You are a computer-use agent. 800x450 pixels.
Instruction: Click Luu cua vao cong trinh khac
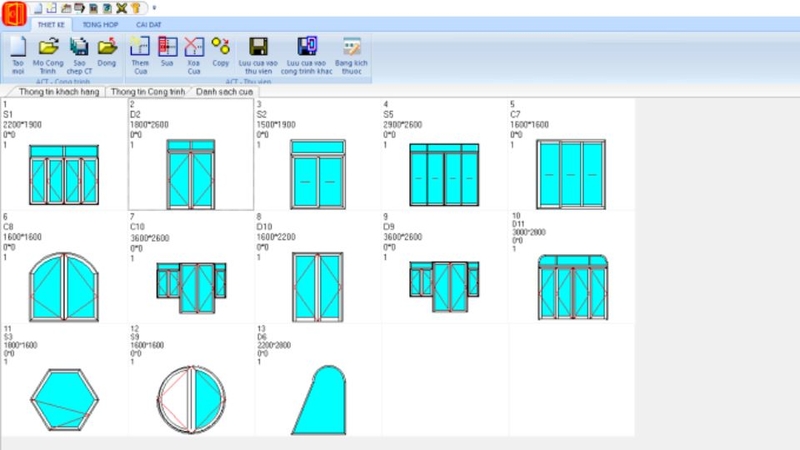pyautogui.click(x=307, y=46)
